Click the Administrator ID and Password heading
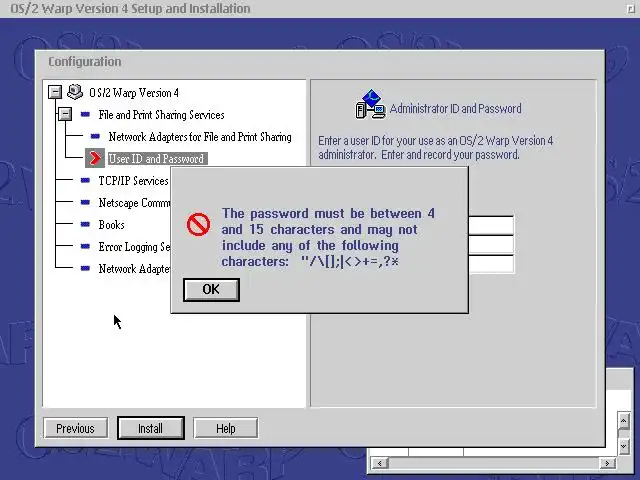The width and height of the screenshot is (640, 480). (x=456, y=109)
